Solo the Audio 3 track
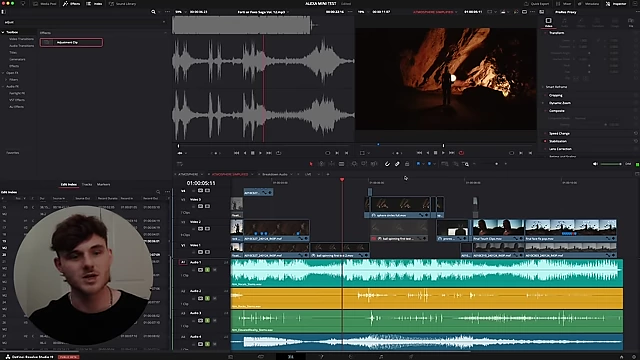 [x=207, y=320]
